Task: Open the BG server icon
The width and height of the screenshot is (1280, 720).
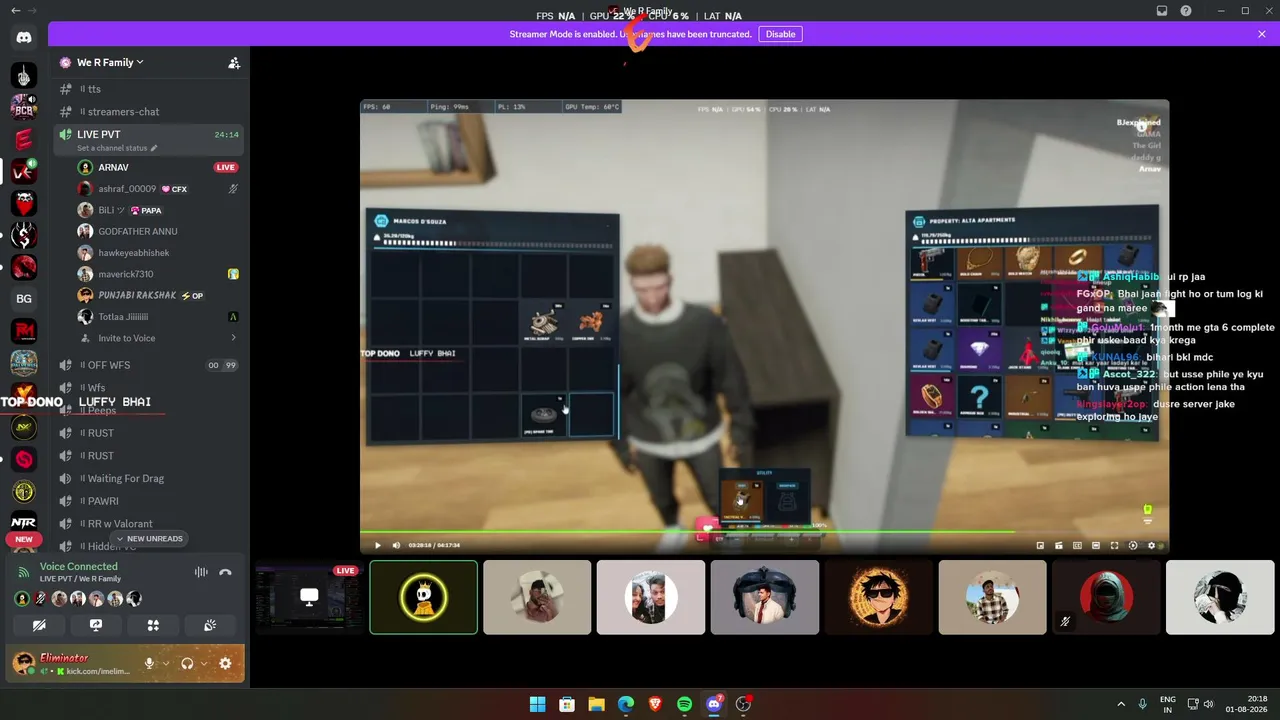Action: pos(24,298)
